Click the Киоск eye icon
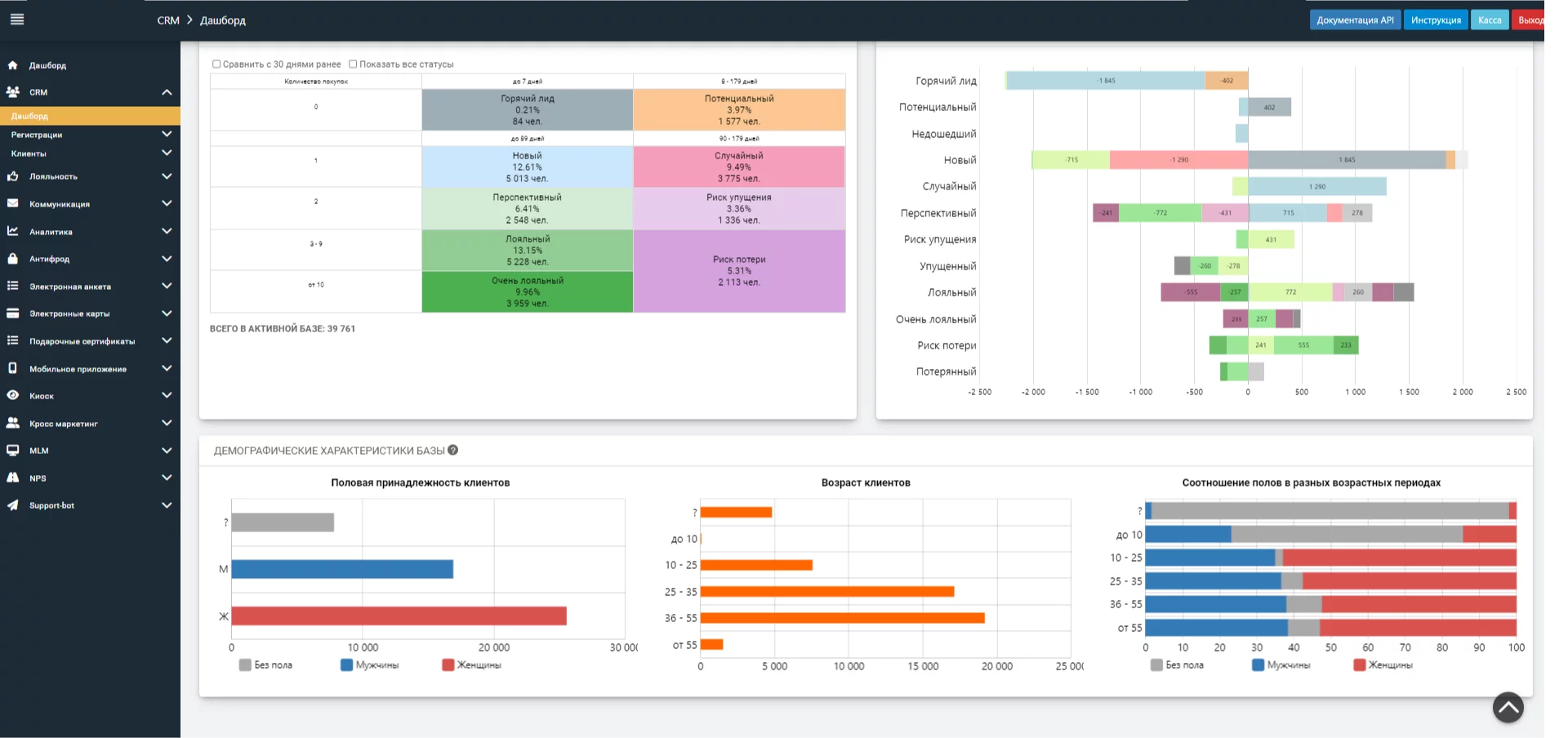The image size is (1568, 738). (x=12, y=395)
